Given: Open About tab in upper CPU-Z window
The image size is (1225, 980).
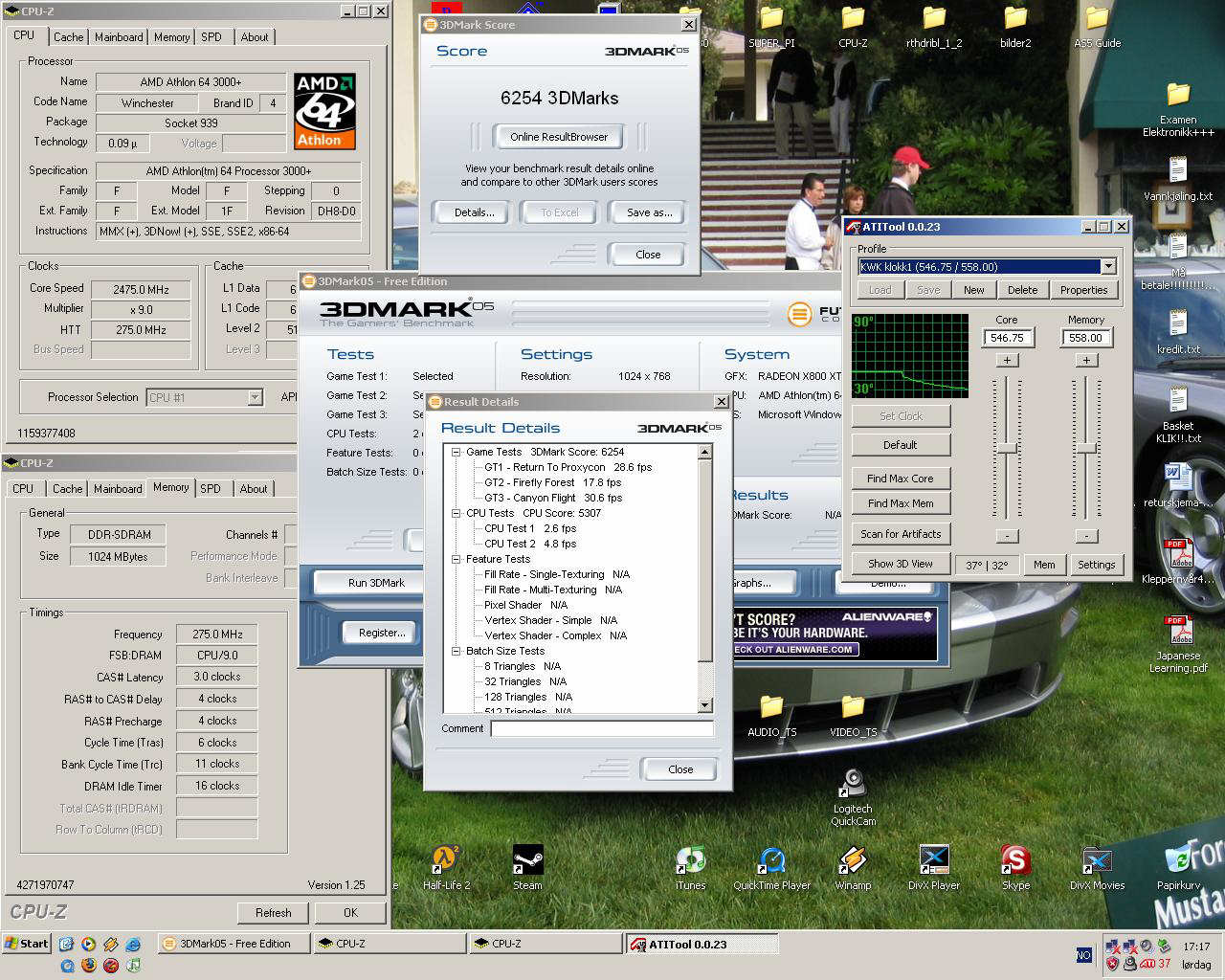Looking at the screenshot, I should click(x=255, y=37).
